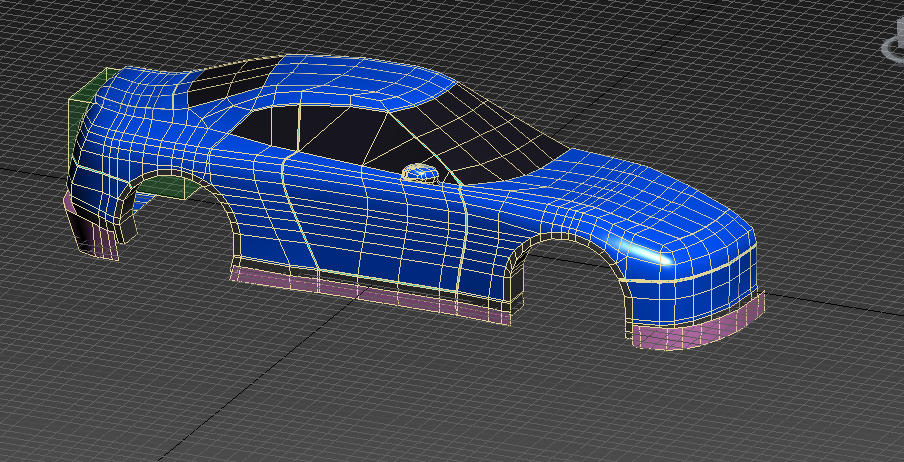The width and height of the screenshot is (904, 462).
Task: Click the ViewCube compass ring at viewport edge
Action: pyautogui.click(x=893, y=46)
